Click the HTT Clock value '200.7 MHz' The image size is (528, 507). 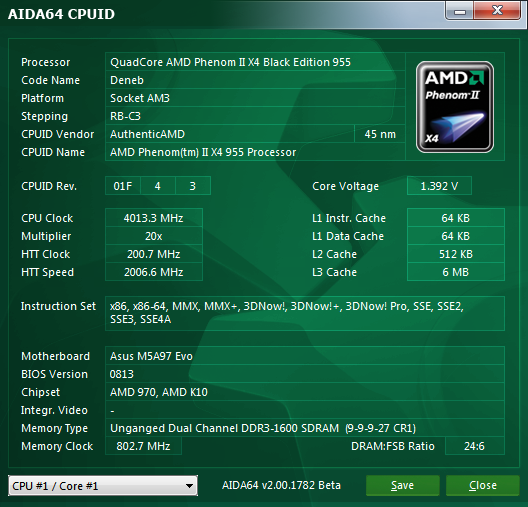154,254
